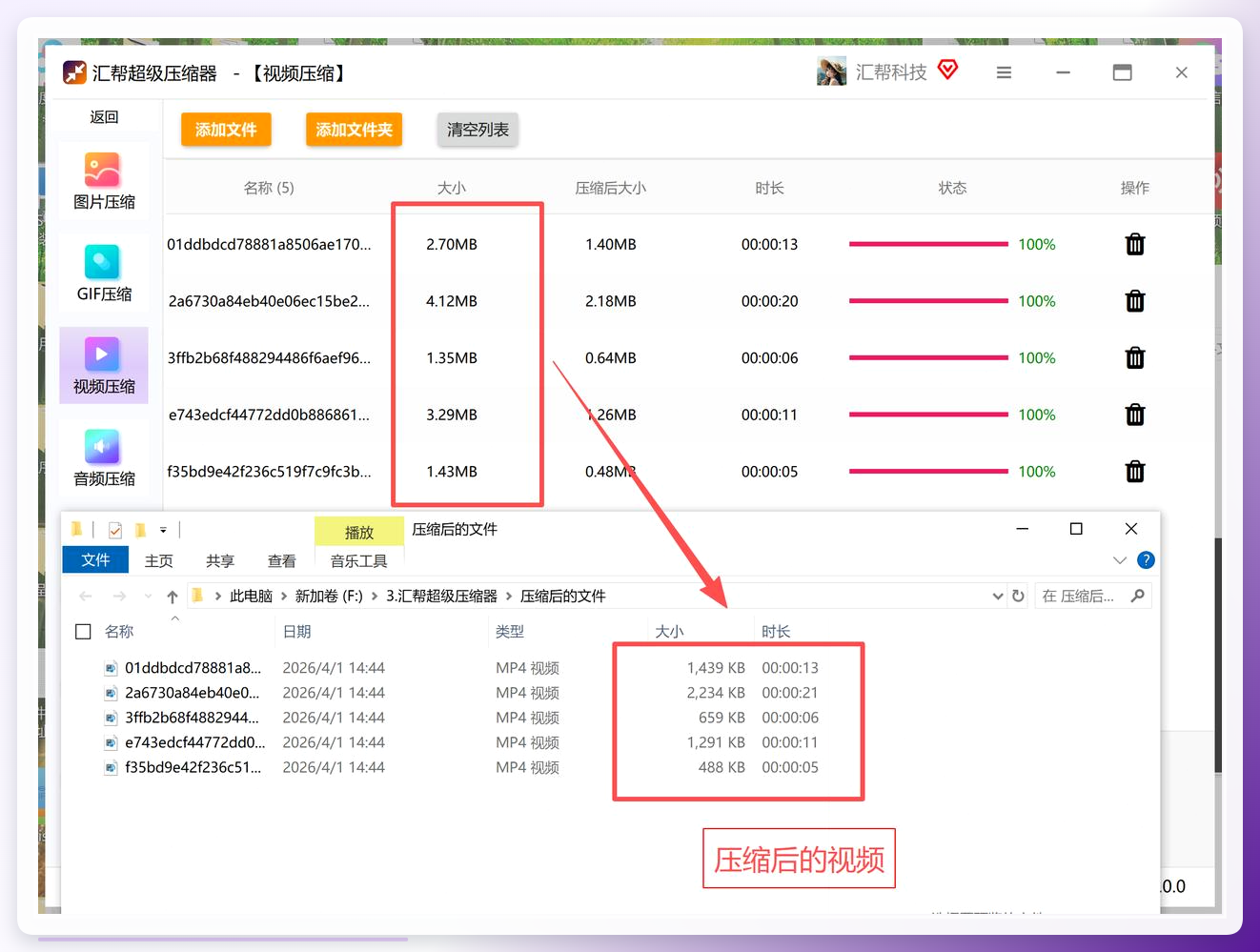Image resolution: width=1260 pixels, height=952 pixels.
Task: Switch to the 主页 ribbon tab
Action: pyautogui.click(x=159, y=561)
